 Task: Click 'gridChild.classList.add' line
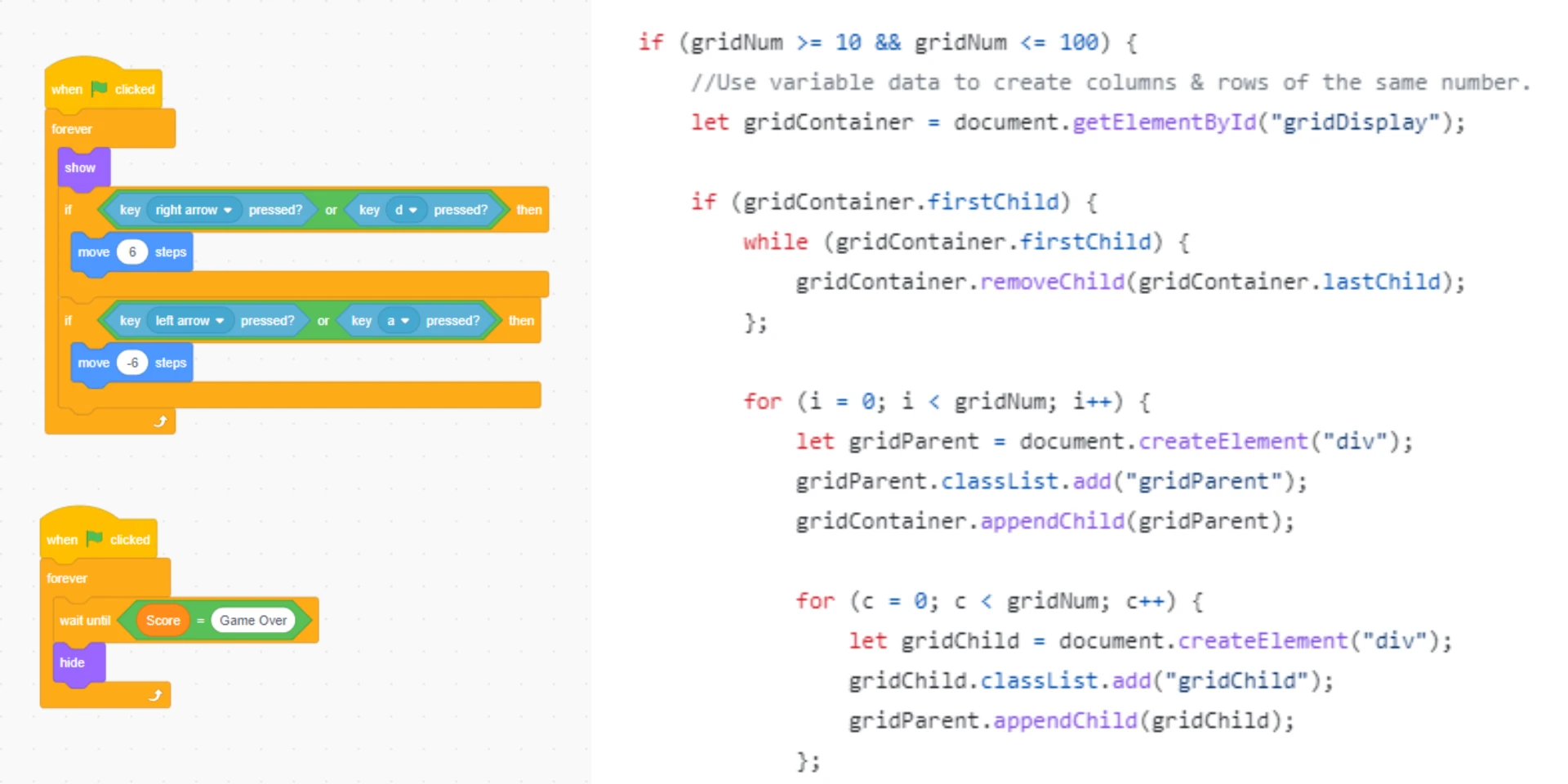(x=1091, y=681)
